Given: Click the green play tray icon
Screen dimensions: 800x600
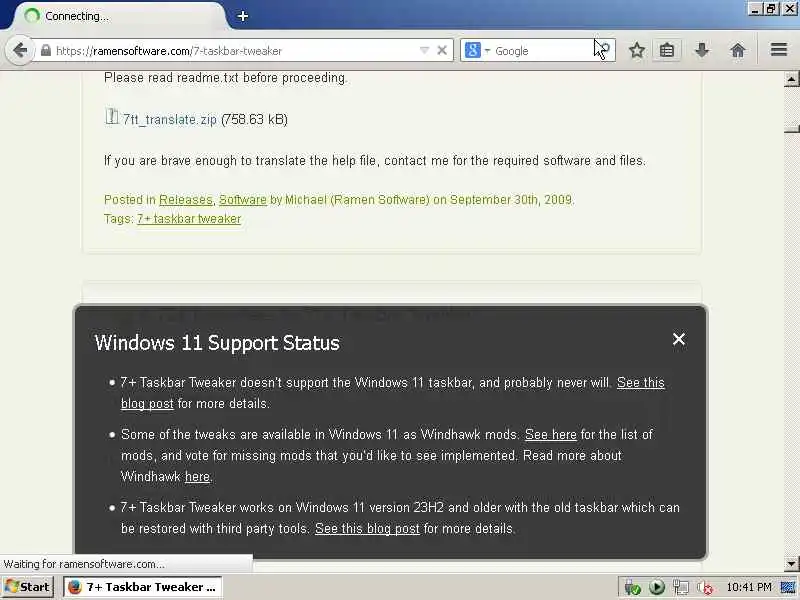Looking at the screenshot, I should [657, 587].
